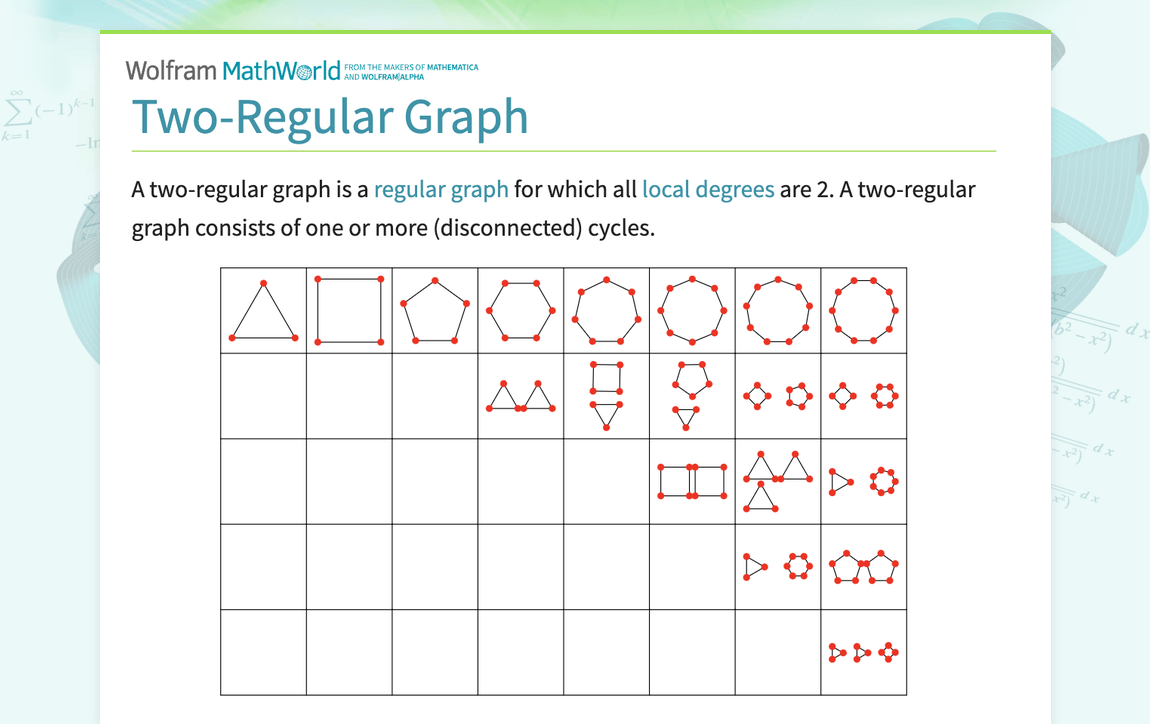The height and width of the screenshot is (724, 1150).
Task: Follow the "regular graph" hyperlink
Action: click(x=441, y=189)
